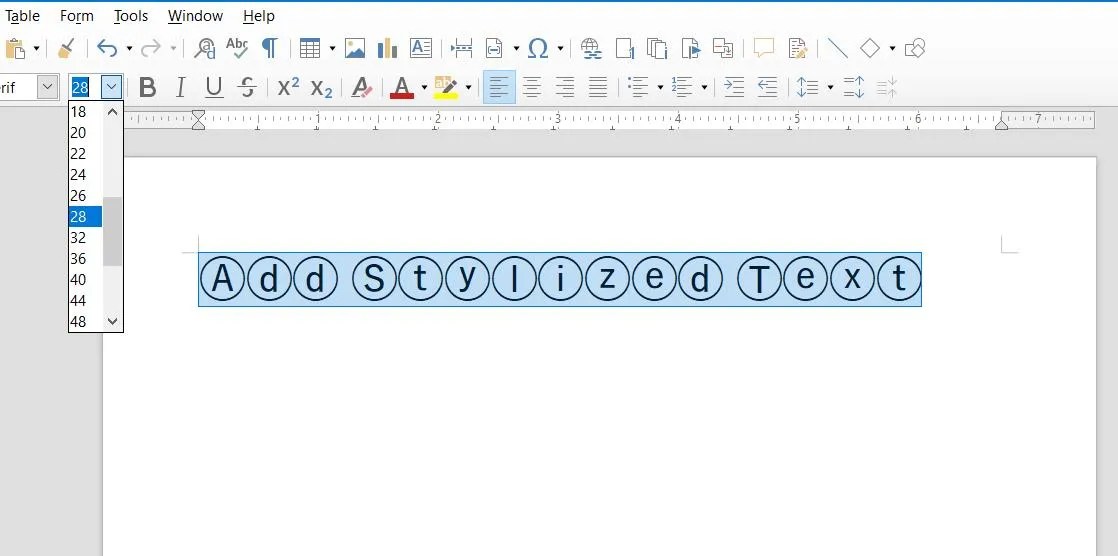Insert a page break
The width and height of the screenshot is (1118, 556).
462,48
